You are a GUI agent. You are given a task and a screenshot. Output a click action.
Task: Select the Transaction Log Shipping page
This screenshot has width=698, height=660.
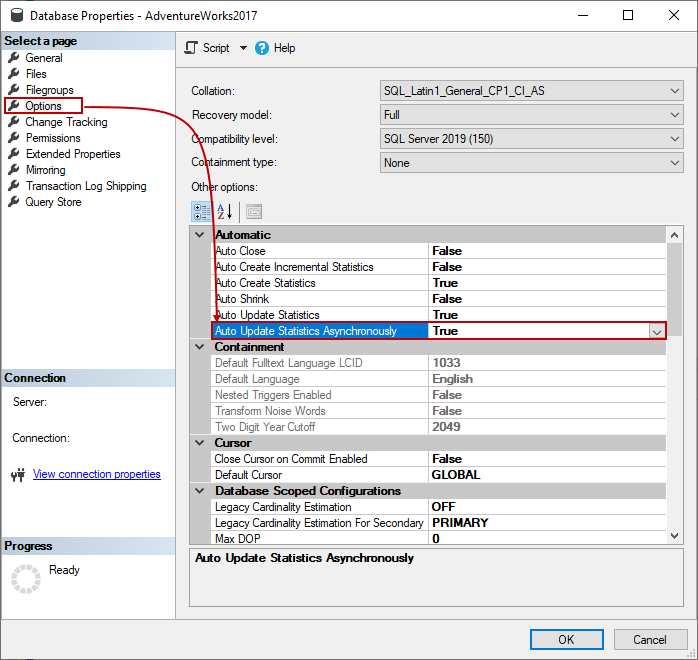pos(85,186)
